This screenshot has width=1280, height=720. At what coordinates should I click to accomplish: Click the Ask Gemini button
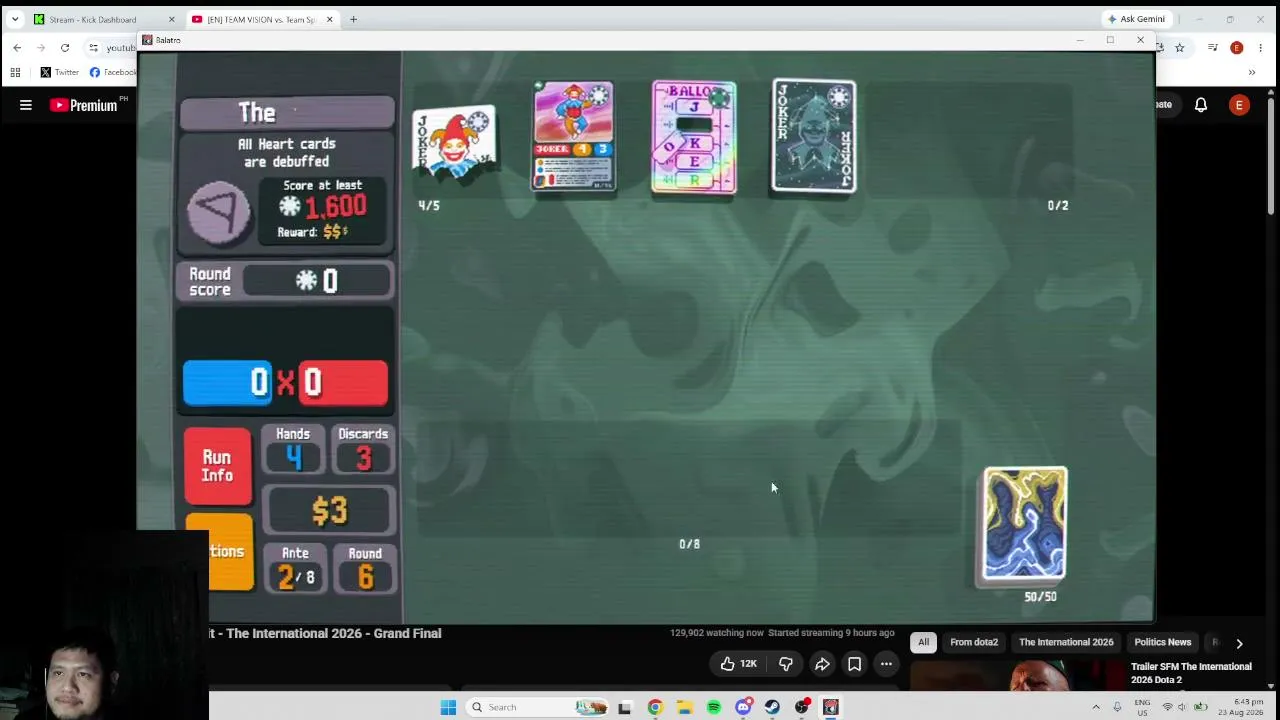coord(1136,19)
